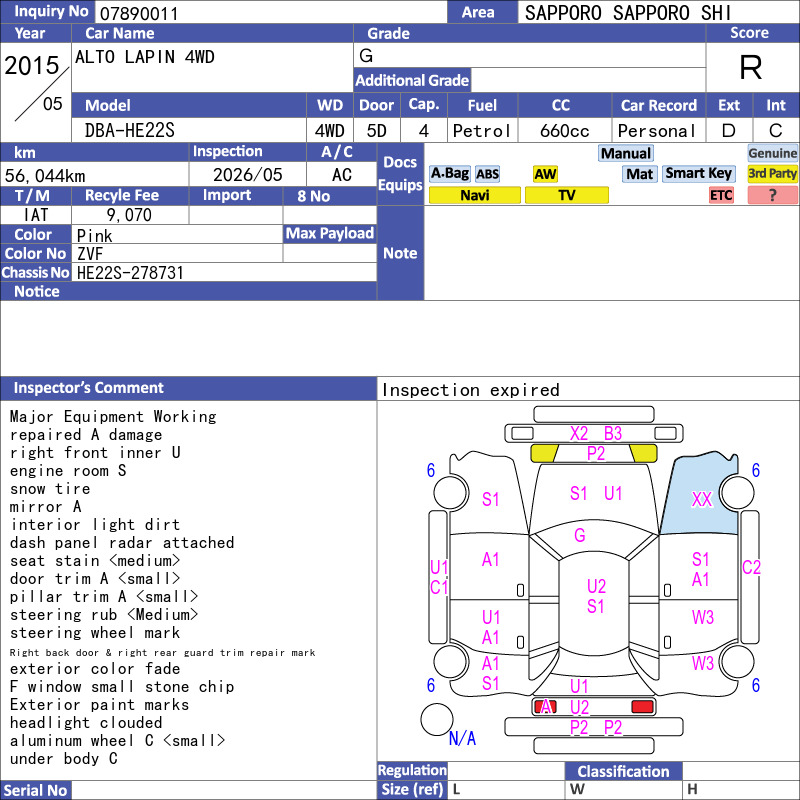This screenshot has height=800, width=800.
Task: Toggle the Genuine equipment tag
Action: pyautogui.click(x=772, y=153)
